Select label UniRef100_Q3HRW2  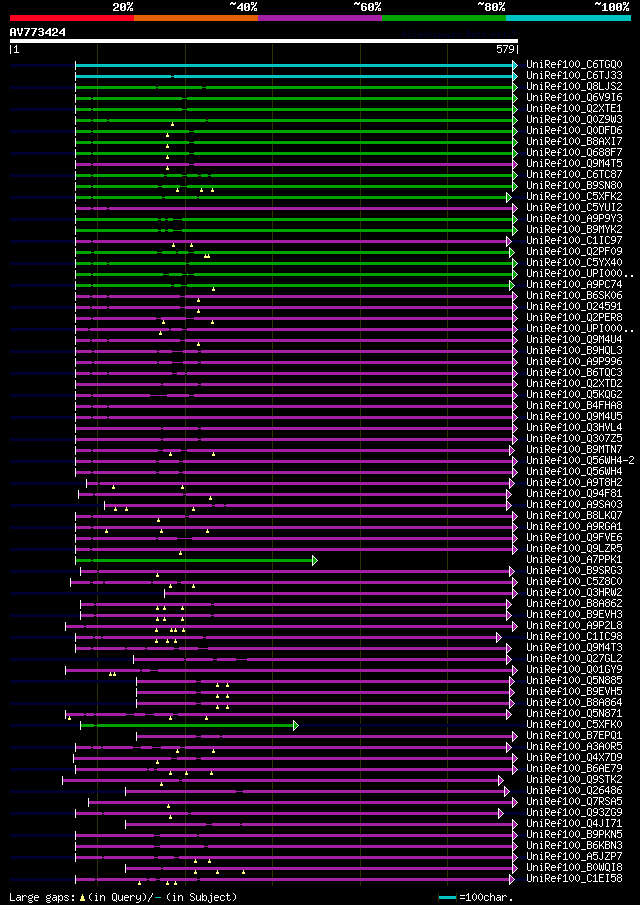574,593
